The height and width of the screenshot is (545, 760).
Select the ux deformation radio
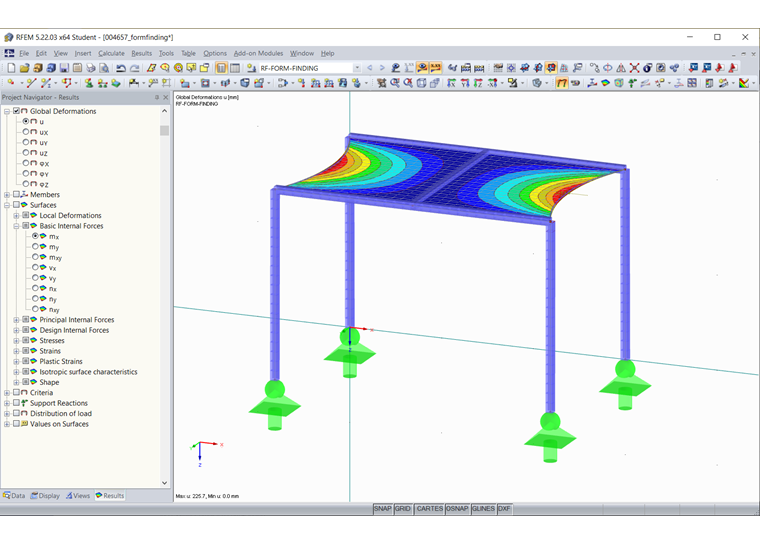(x=26, y=132)
